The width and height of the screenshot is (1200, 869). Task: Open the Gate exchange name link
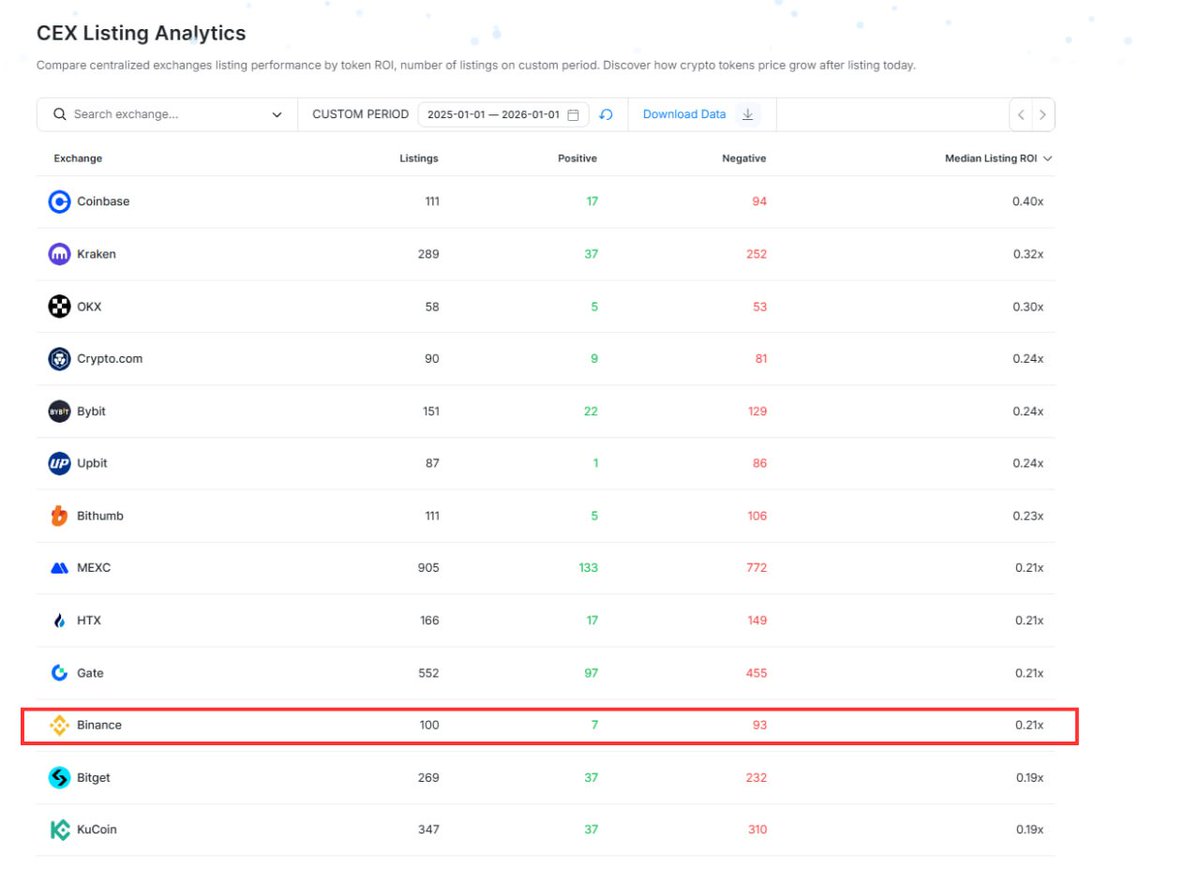click(x=90, y=673)
